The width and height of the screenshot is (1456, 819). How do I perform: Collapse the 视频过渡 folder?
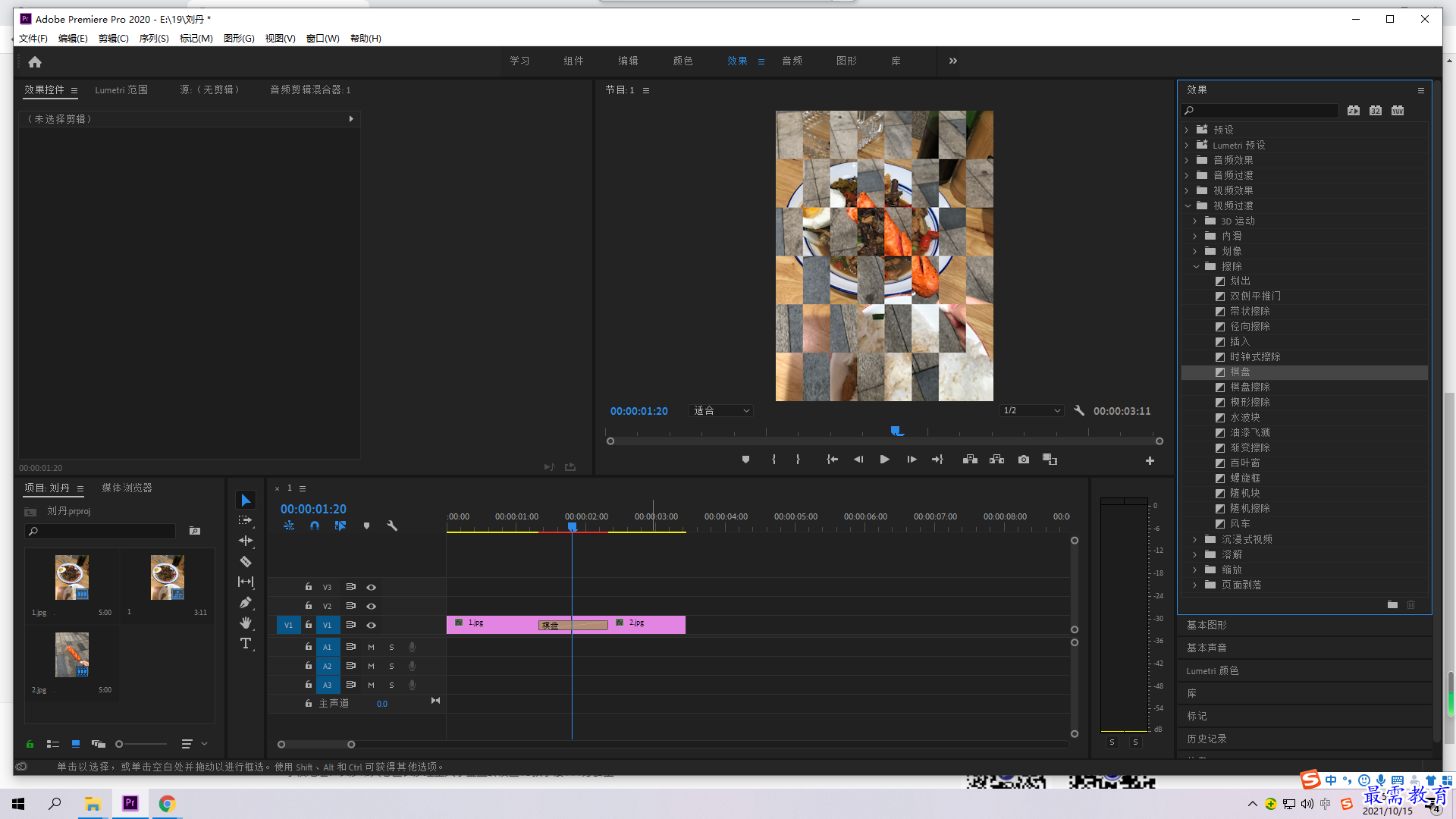point(1188,206)
